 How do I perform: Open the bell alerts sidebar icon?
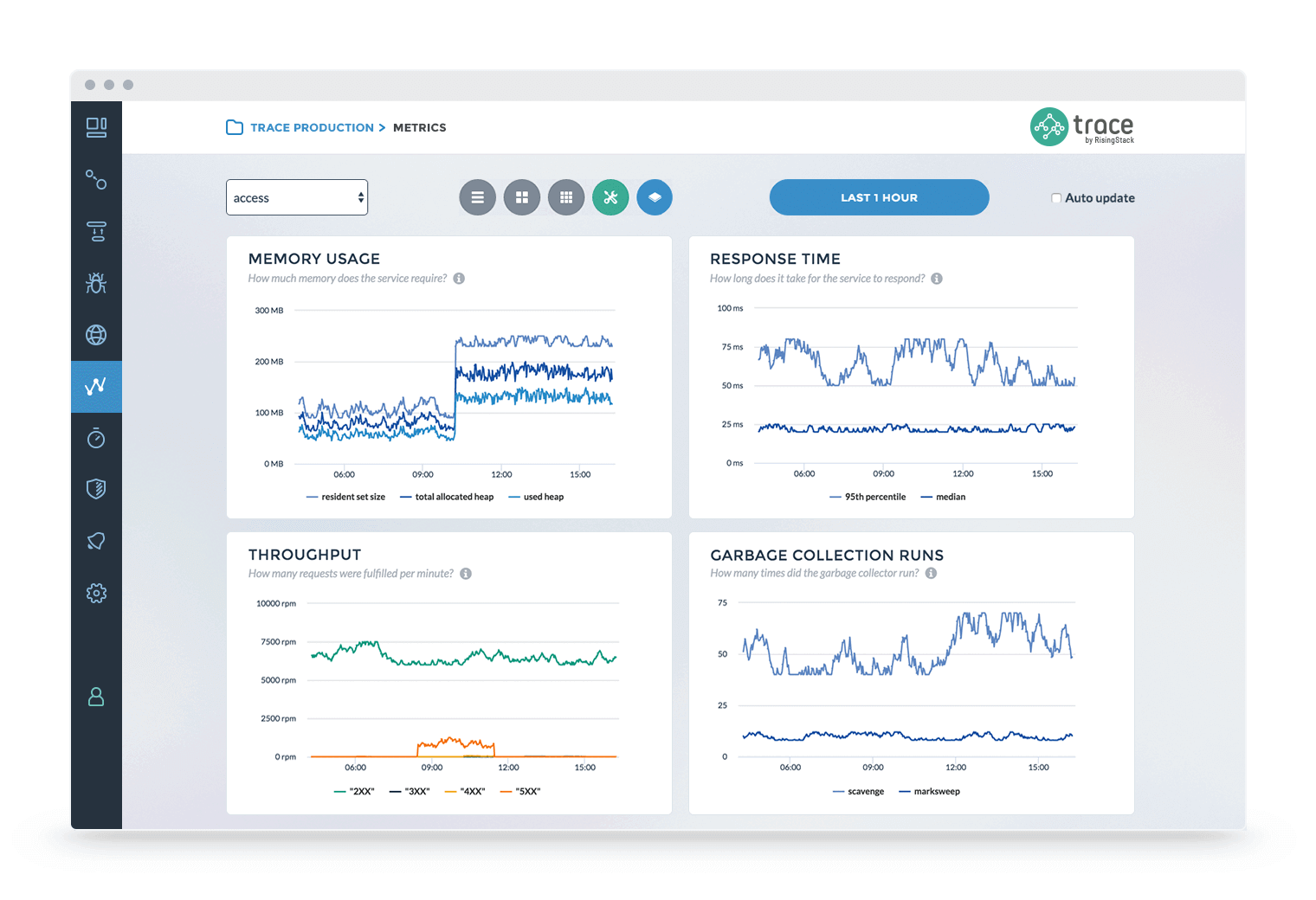pyautogui.click(x=96, y=541)
